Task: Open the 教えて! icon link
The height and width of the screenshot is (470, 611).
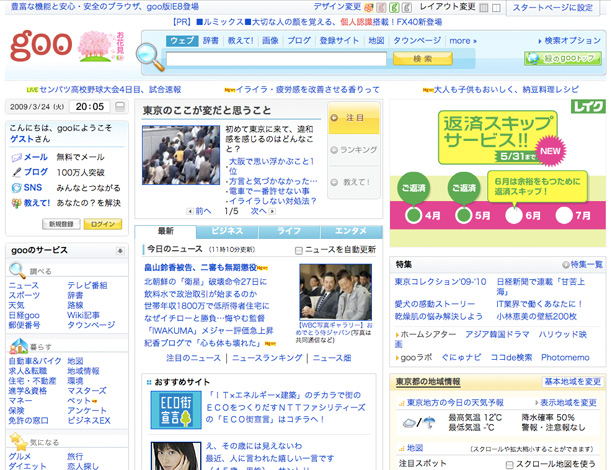Action: pos(16,203)
